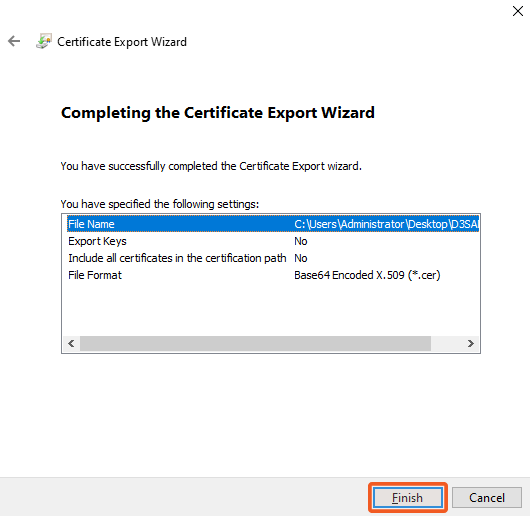The height and width of the screenshot is (516, 530).
Task: Click the Certificate Export Wizard title text
Action: (x=122, y=42)
